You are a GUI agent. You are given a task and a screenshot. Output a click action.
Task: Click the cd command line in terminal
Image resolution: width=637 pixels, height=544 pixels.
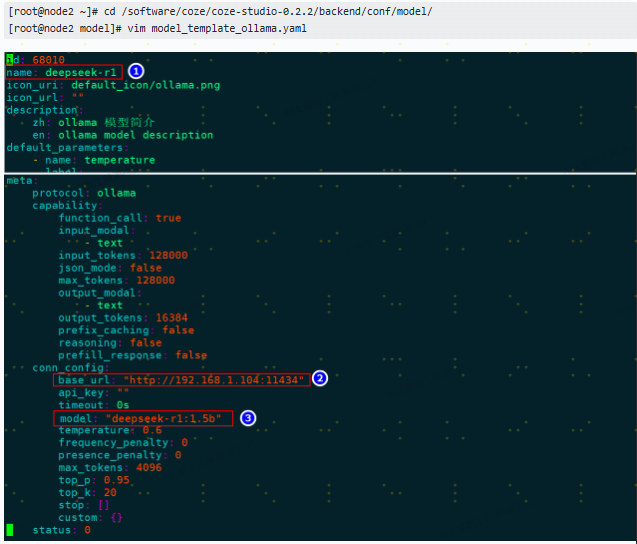point(220,11)
